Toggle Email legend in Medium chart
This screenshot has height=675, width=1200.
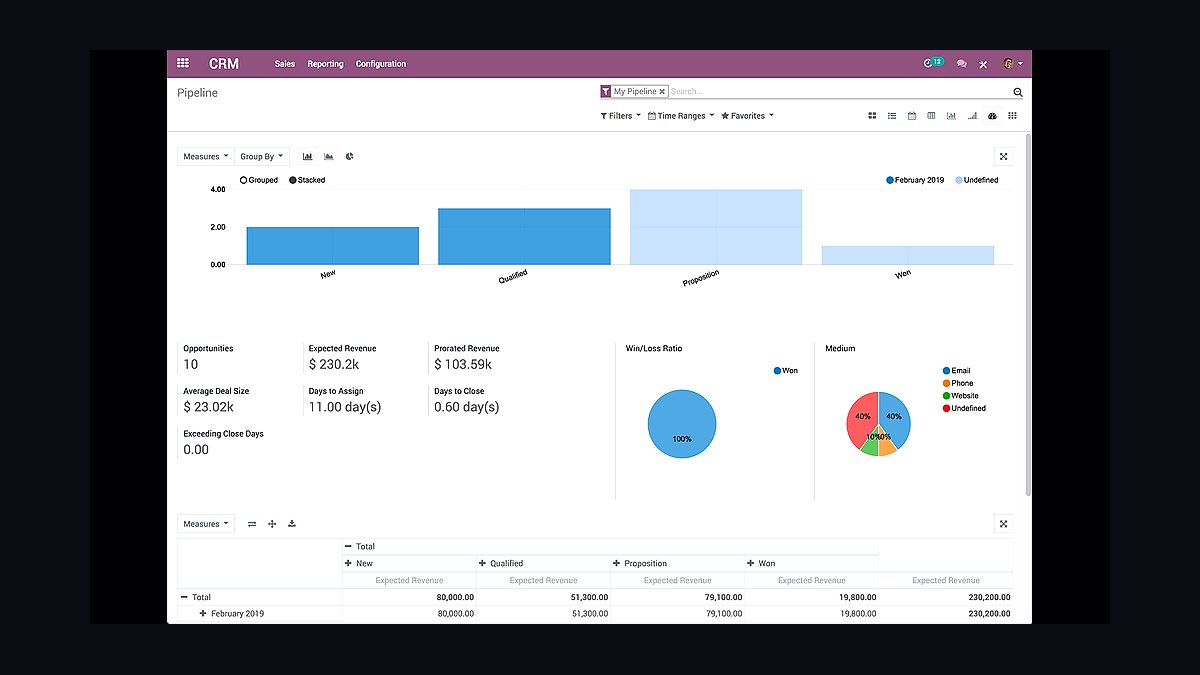(957, 370)
